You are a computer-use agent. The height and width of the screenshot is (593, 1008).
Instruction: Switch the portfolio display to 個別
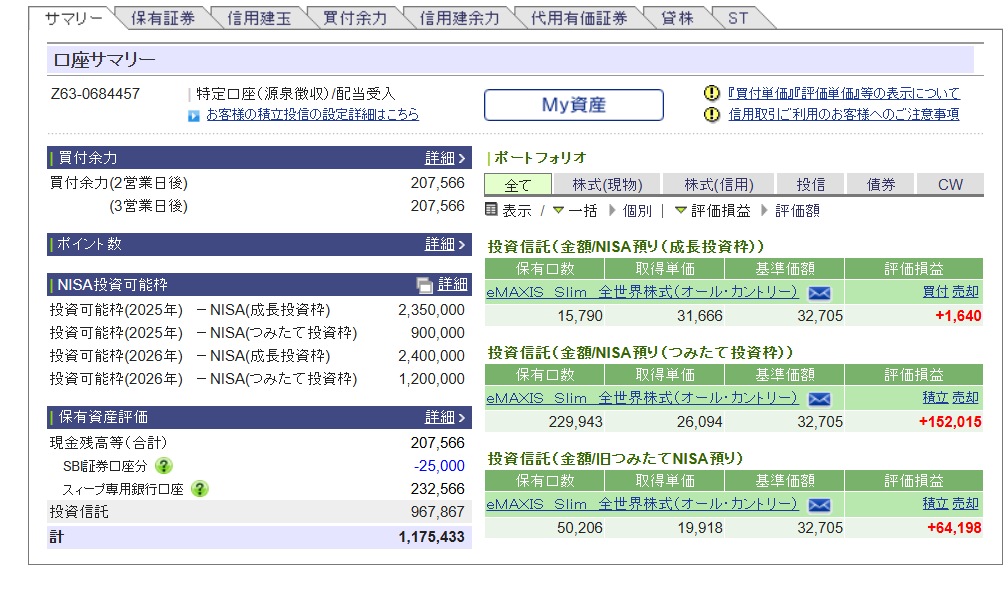(x=636, y=211)
